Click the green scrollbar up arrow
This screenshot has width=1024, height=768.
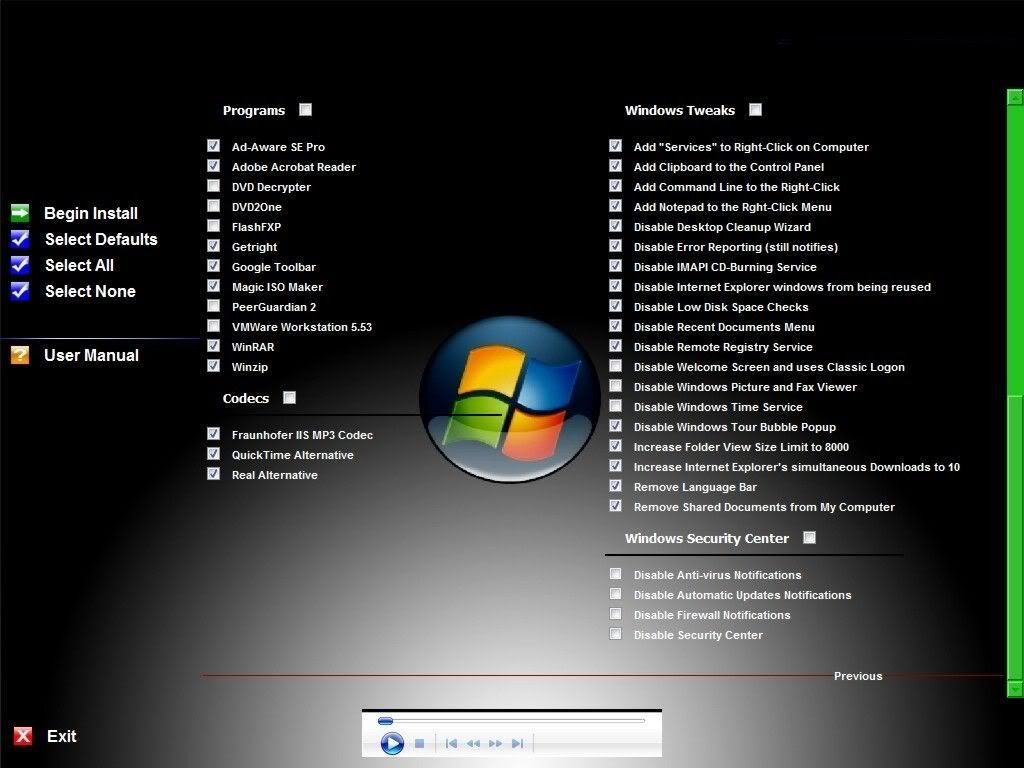(x=1015, y=97)
